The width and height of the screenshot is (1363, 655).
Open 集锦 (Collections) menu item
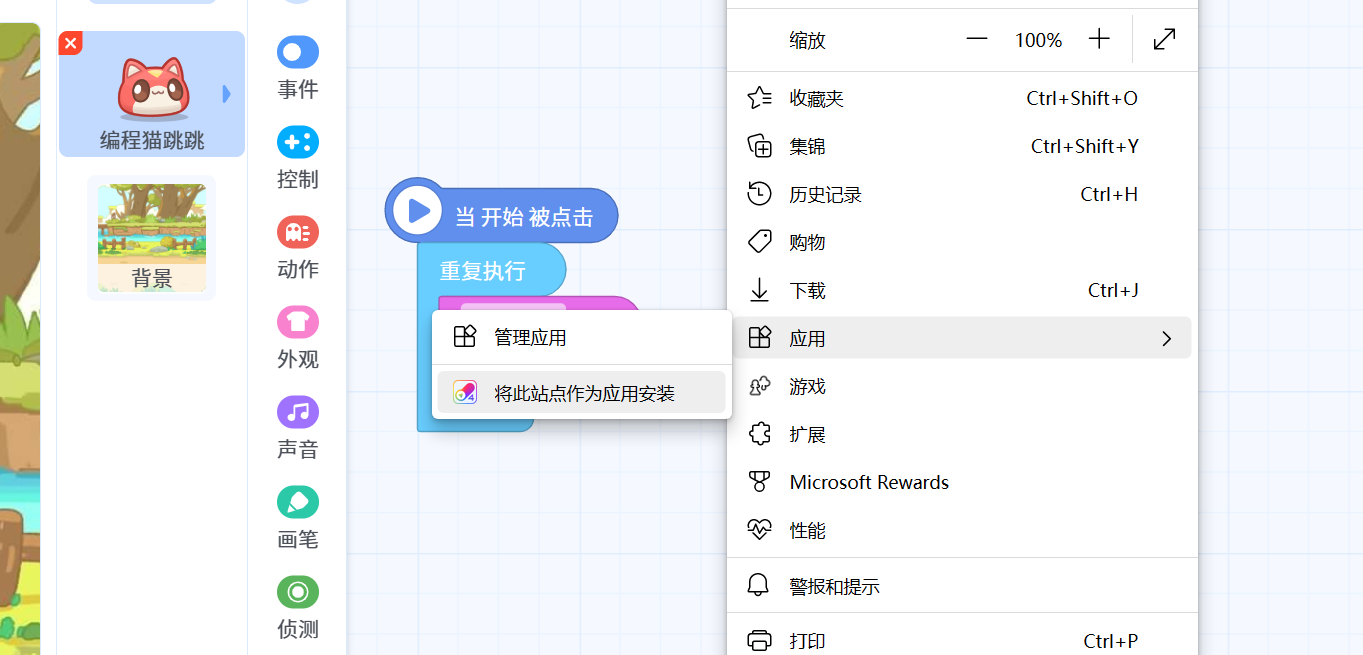click(x=962, y=146)
